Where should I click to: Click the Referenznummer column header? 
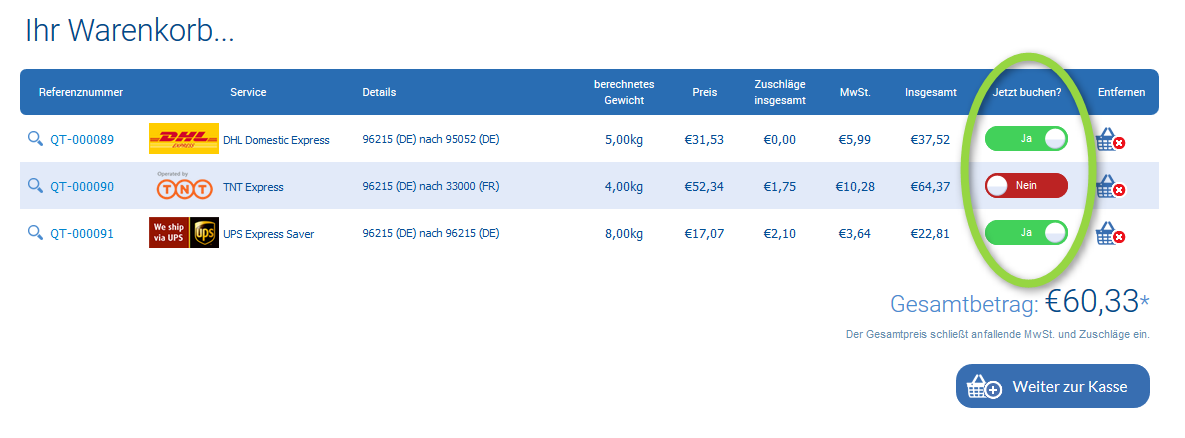[x=81, y=92]
